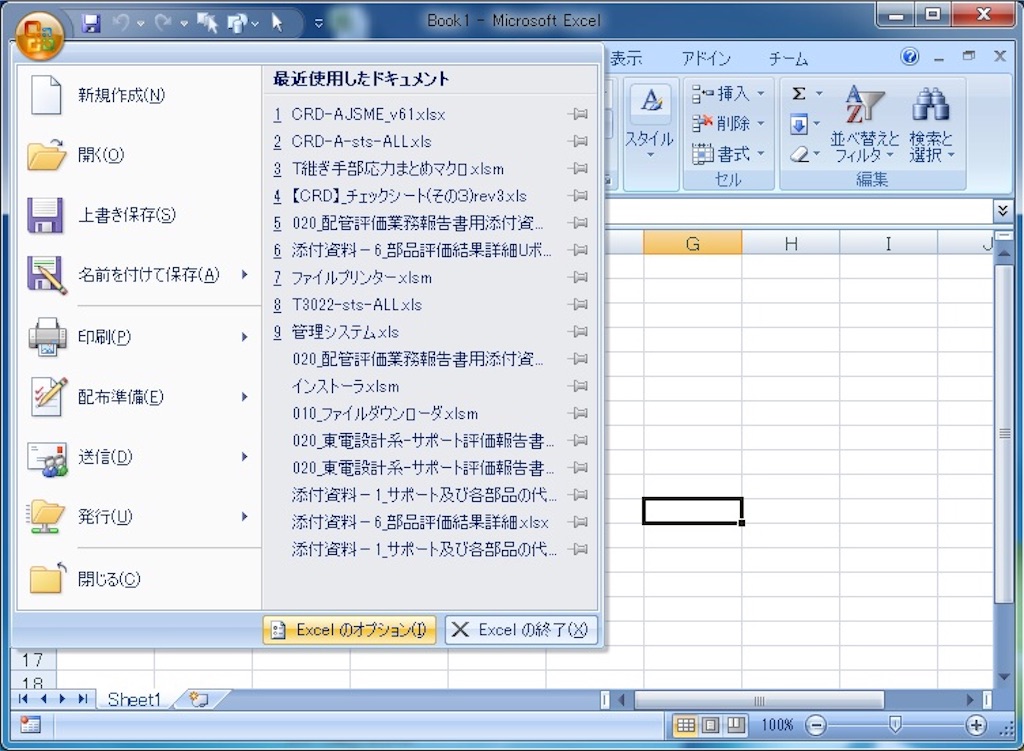Click the Undo icon in Quick Access Toolbar
The height and width of the screenshot is (751, 1024).
(x=121, y=24)
